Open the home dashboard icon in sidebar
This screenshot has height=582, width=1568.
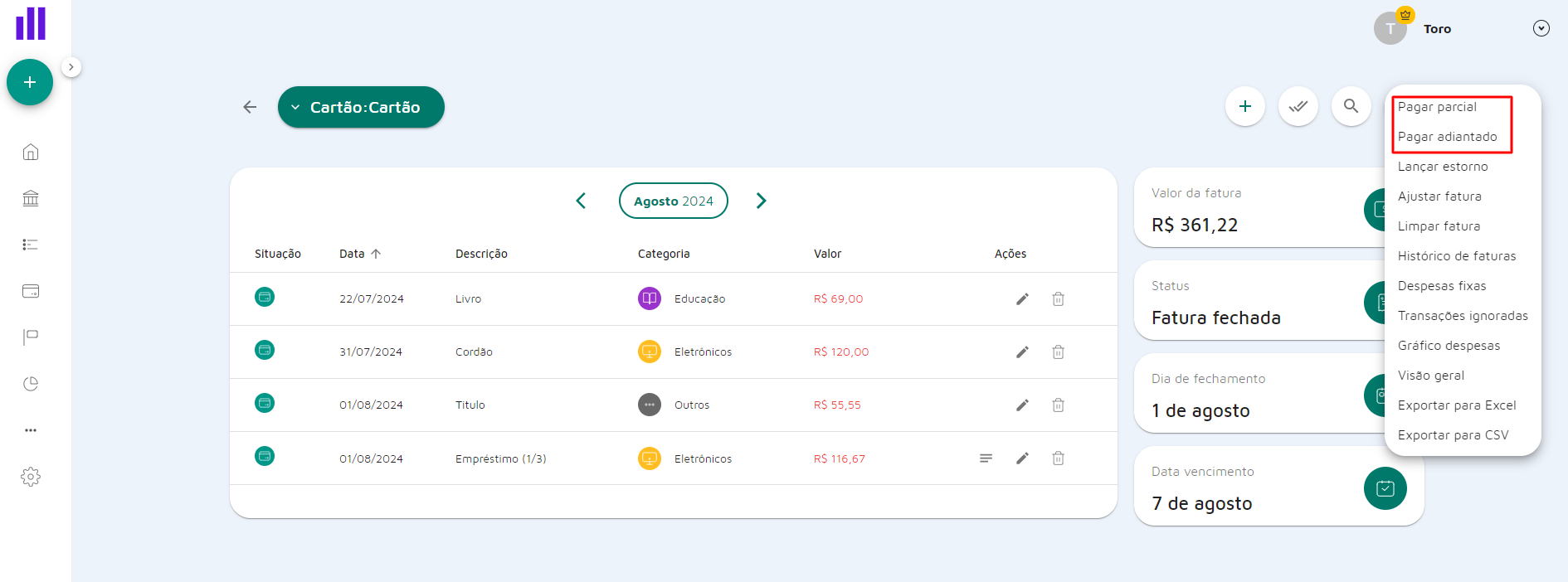point(31,152)
